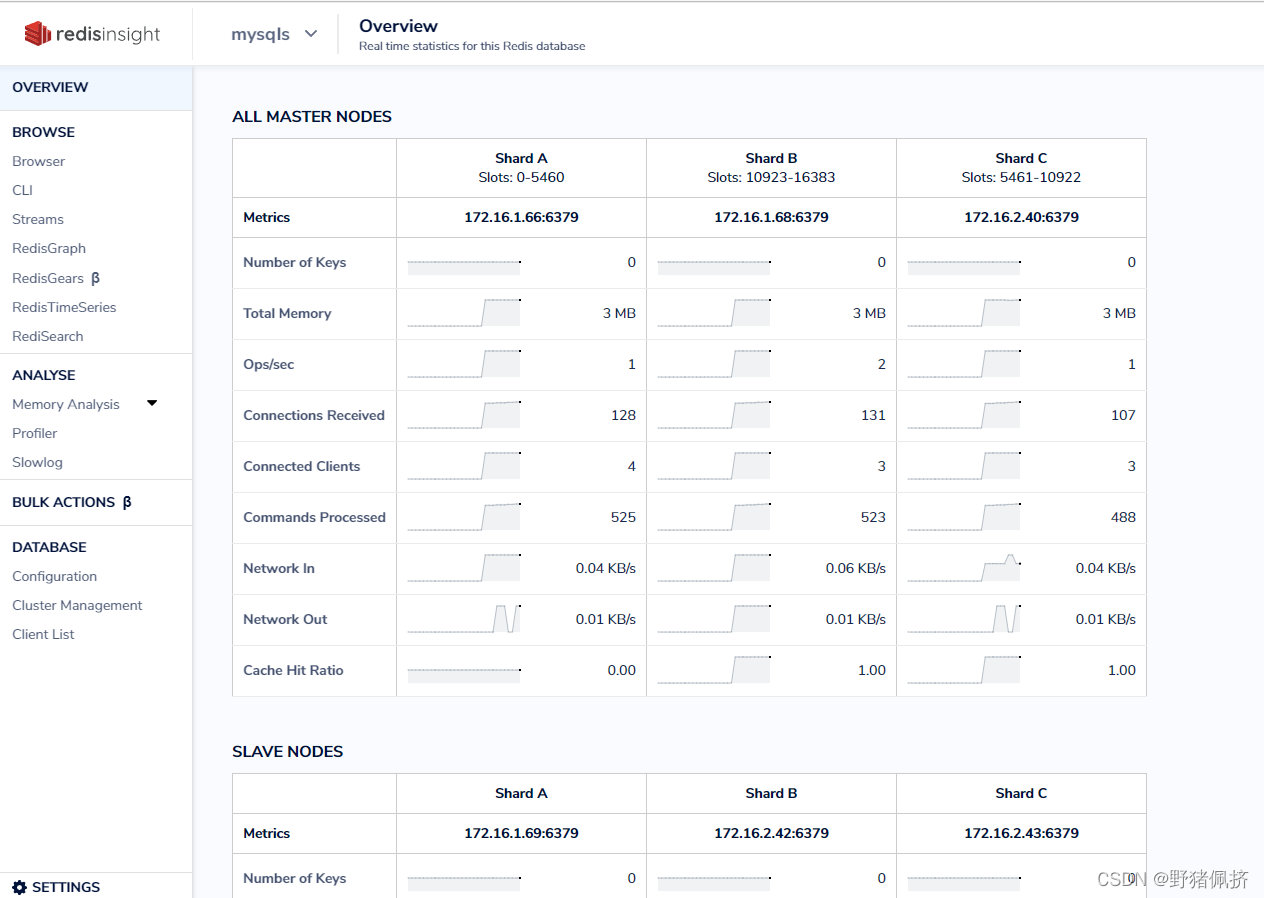
Task: Click Shard C Connections Received value 107
Action: click(x=1123, y=415)
